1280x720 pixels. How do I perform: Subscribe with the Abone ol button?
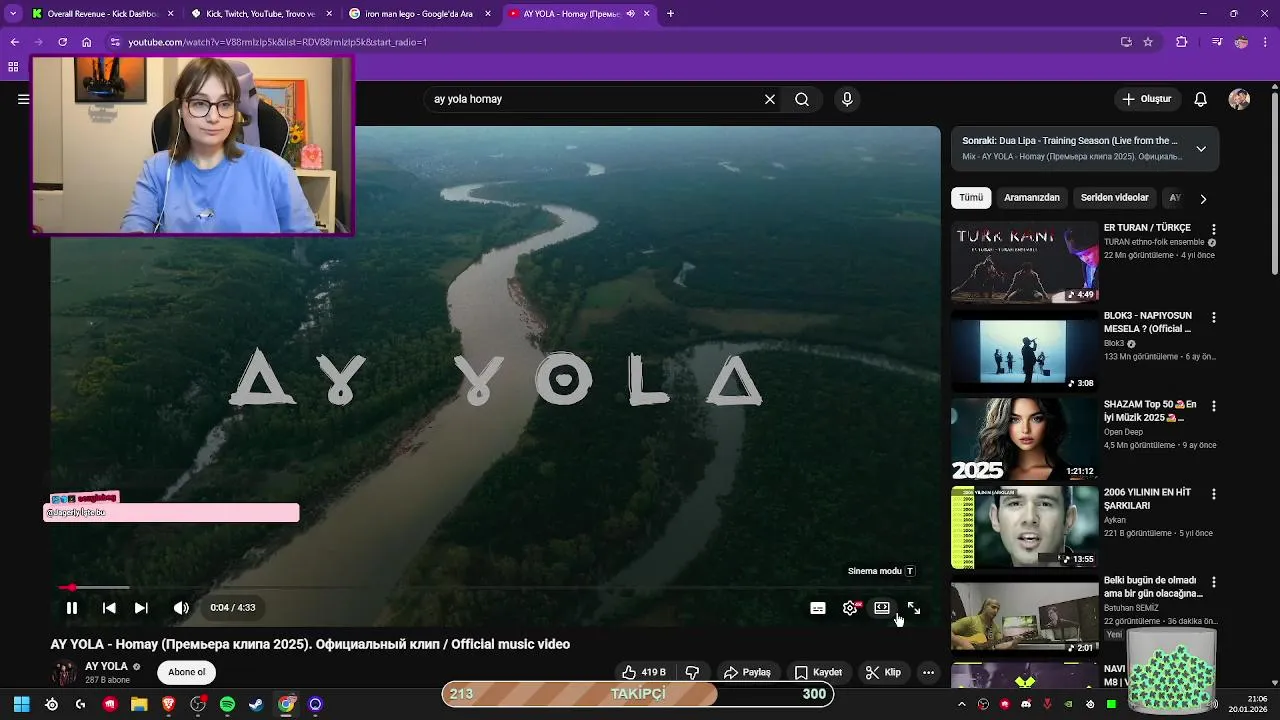click(186, 672)
